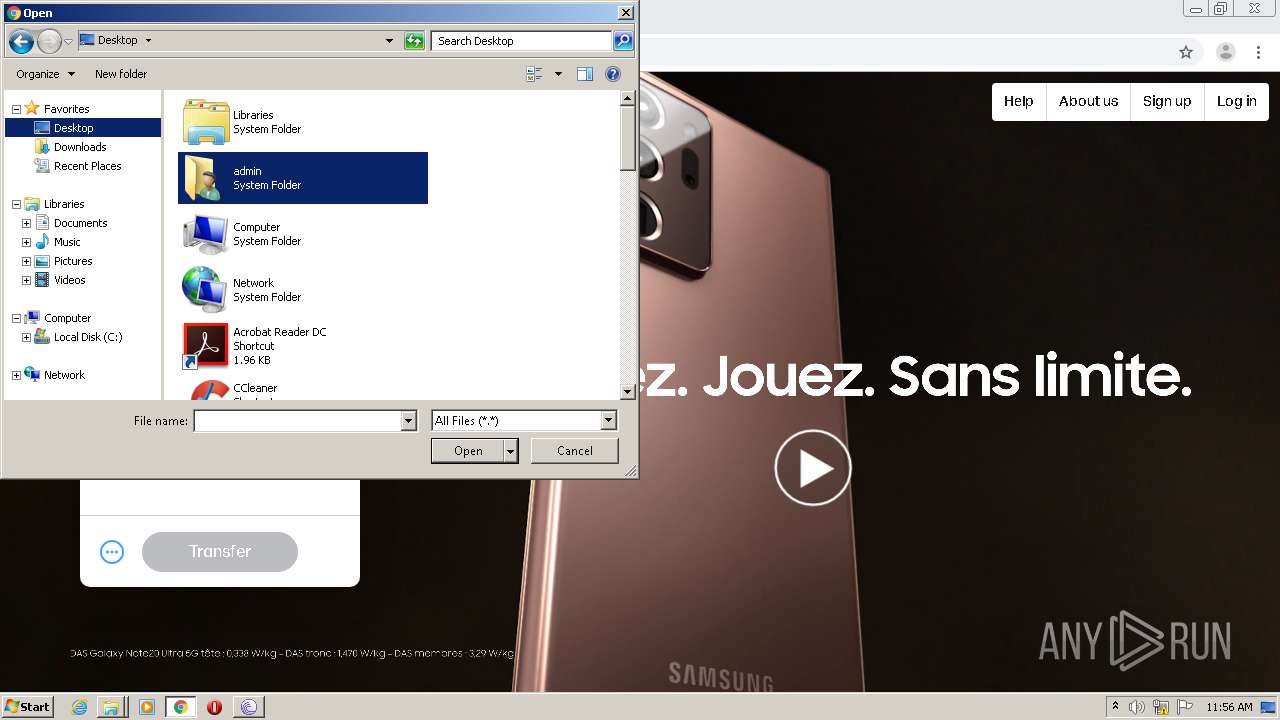Select the Network system folder icon in file list
The image size is (1280, 720).
[x=206, y=290]
